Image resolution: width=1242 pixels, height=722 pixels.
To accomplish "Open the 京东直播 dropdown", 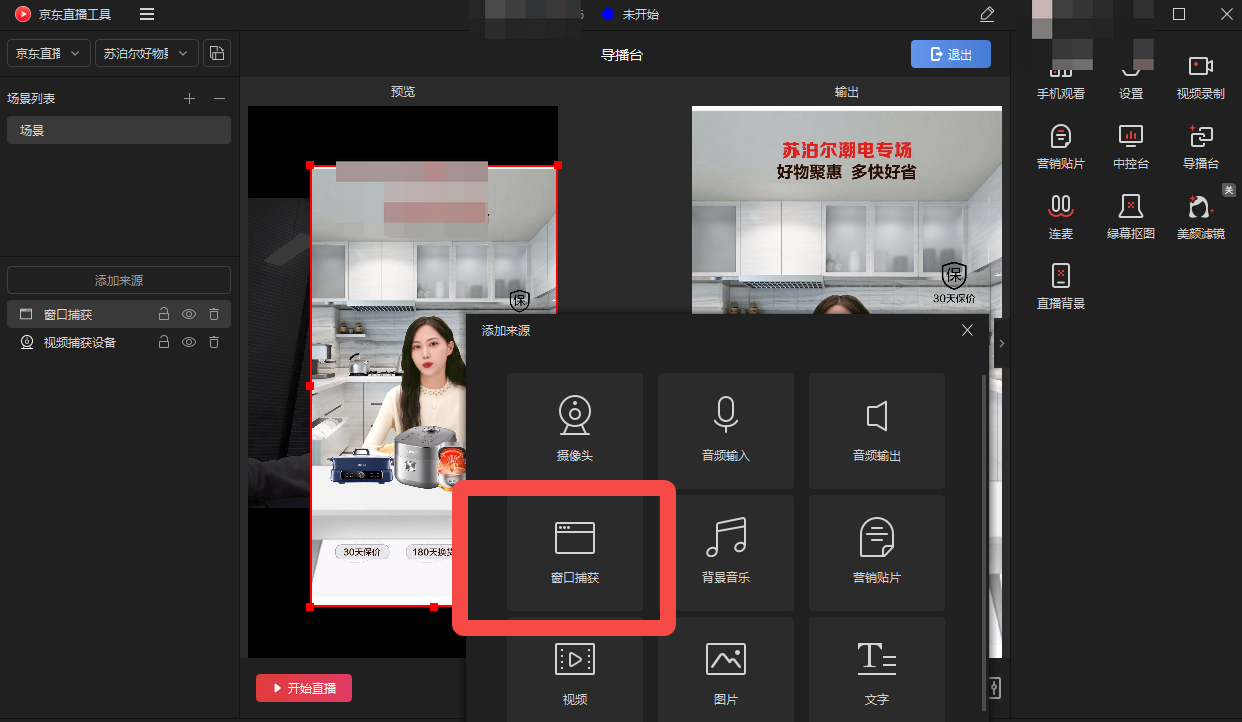I will click(x=49, y=53).
